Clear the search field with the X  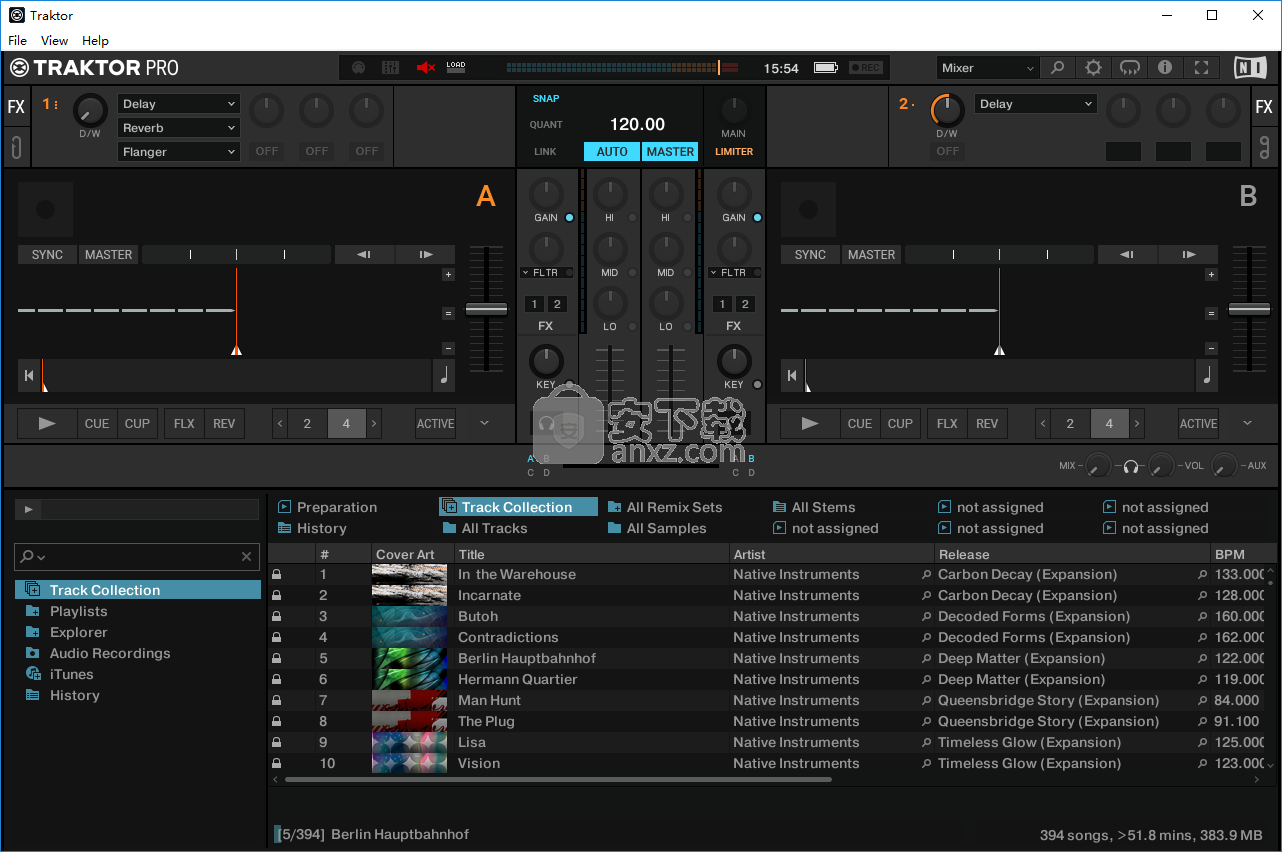click(247, 556)
